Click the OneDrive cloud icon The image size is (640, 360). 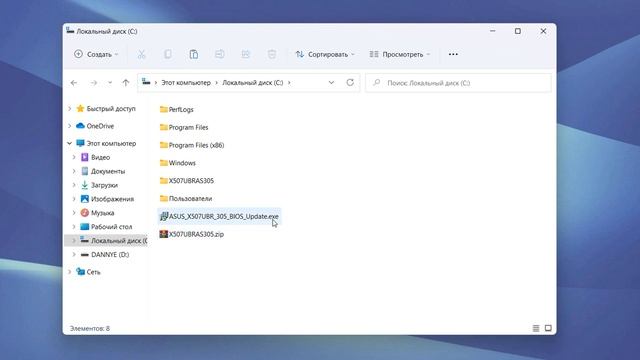(x=80, y=126)
